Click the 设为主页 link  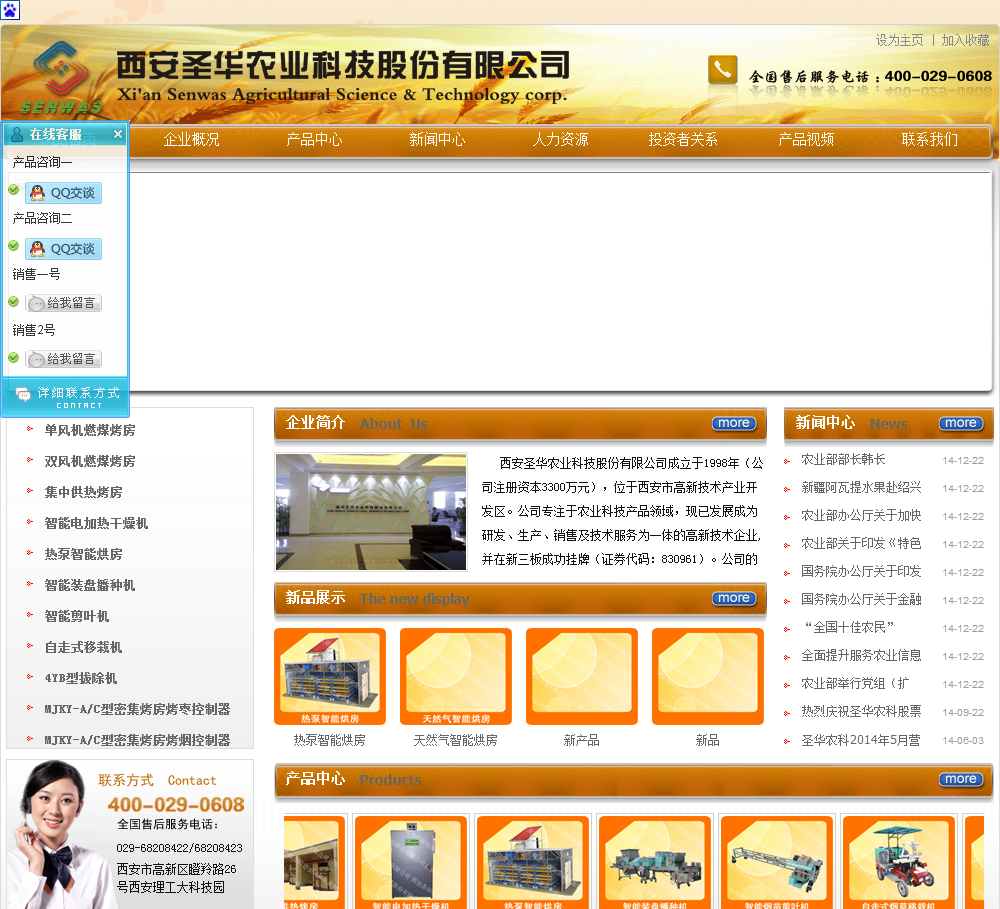point(899,40)
